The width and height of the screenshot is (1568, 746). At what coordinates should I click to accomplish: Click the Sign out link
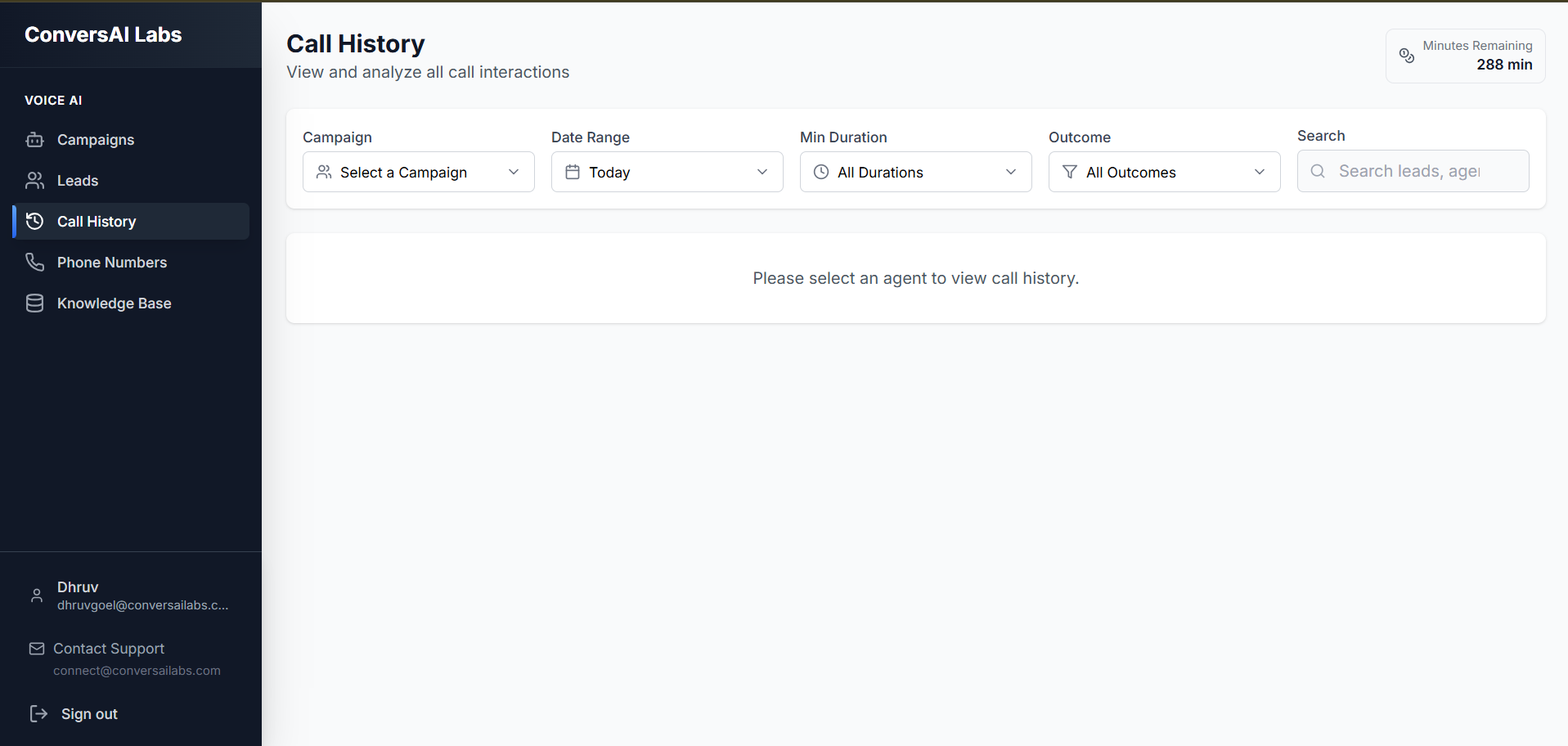(x=89, y=714)
